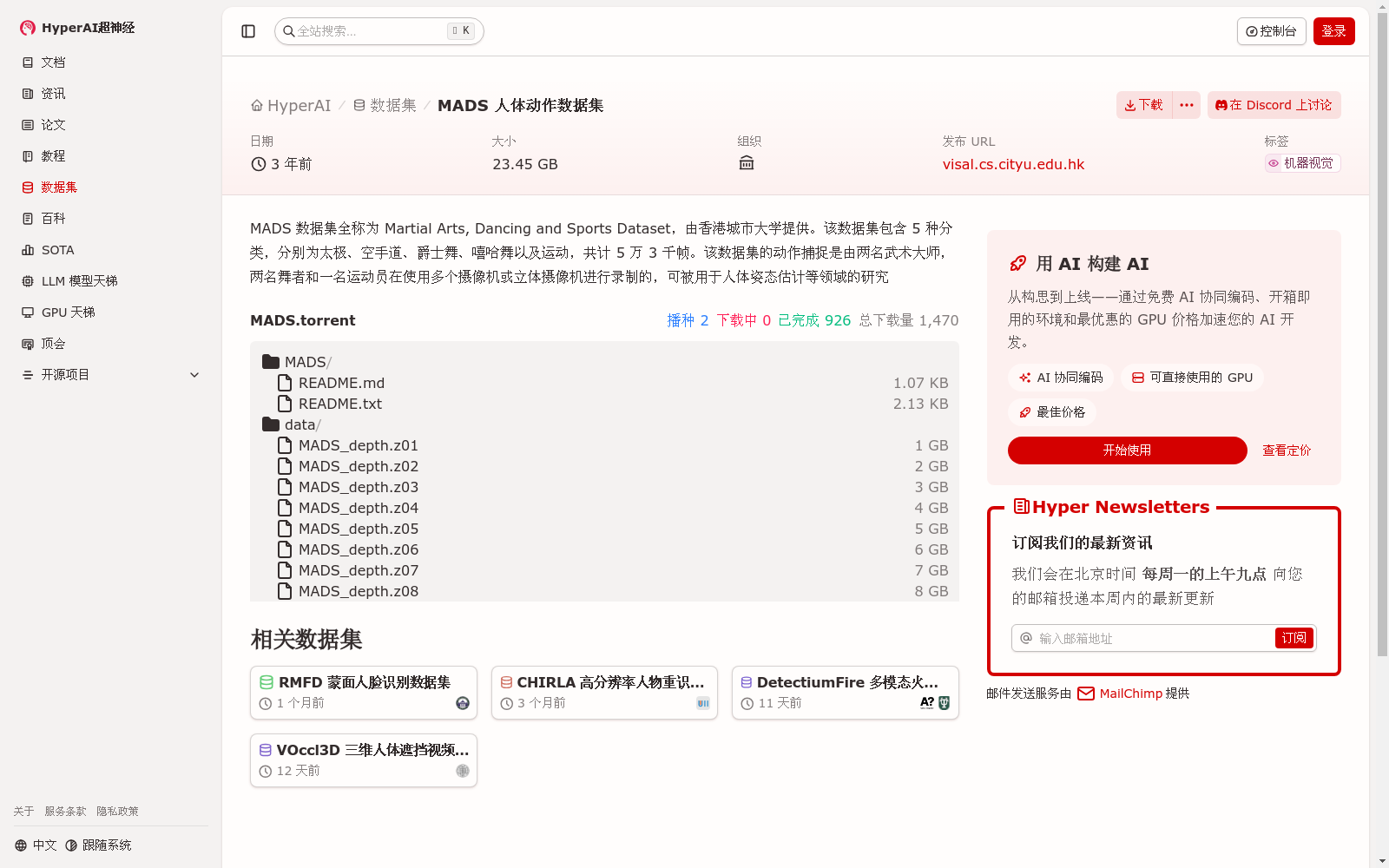
Task: Click the rocket icon beside 用 AI 构建 AI
Action: click(1017, 264)
